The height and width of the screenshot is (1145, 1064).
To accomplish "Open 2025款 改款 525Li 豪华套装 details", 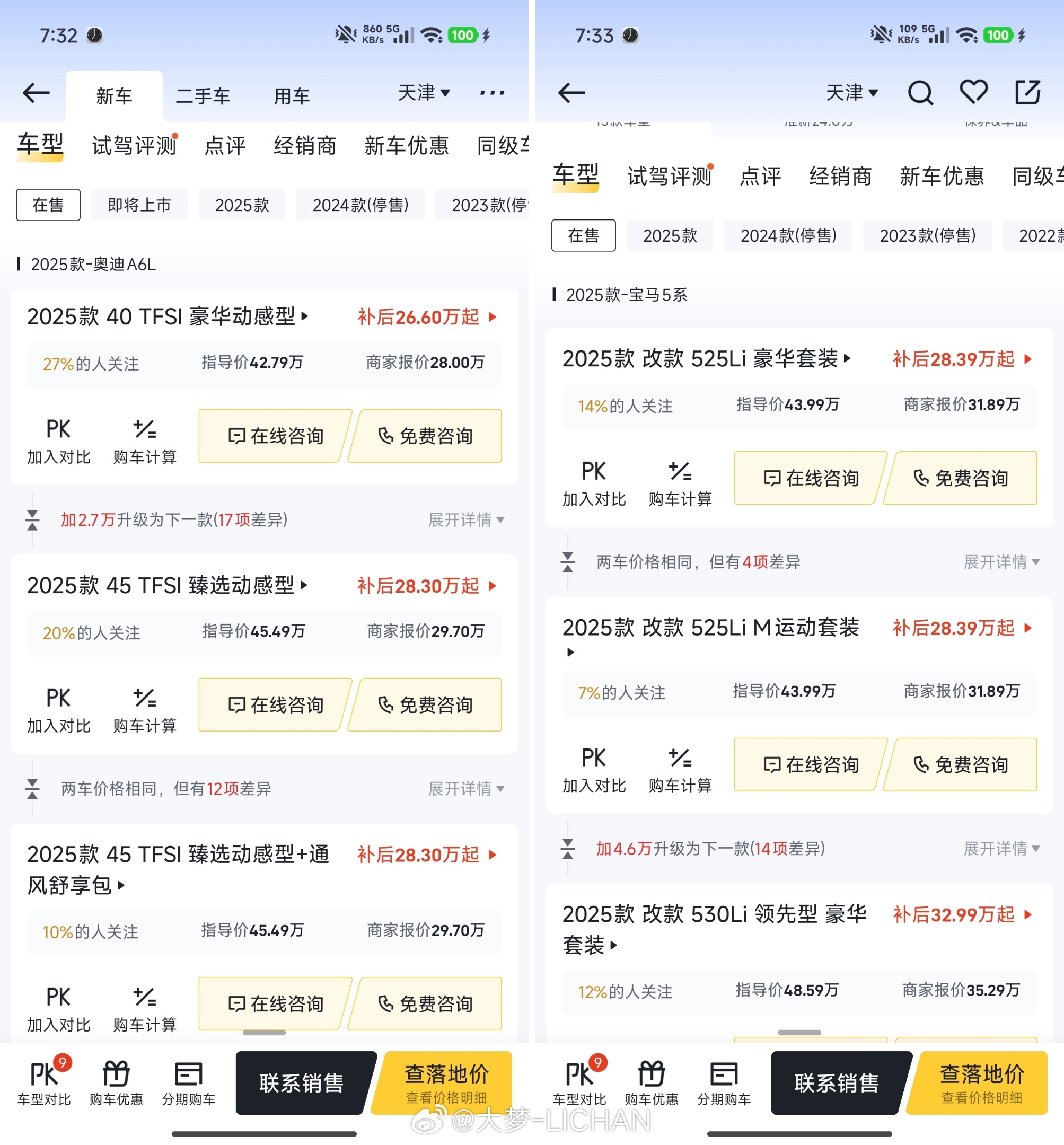I will click(x=707, y=359).
